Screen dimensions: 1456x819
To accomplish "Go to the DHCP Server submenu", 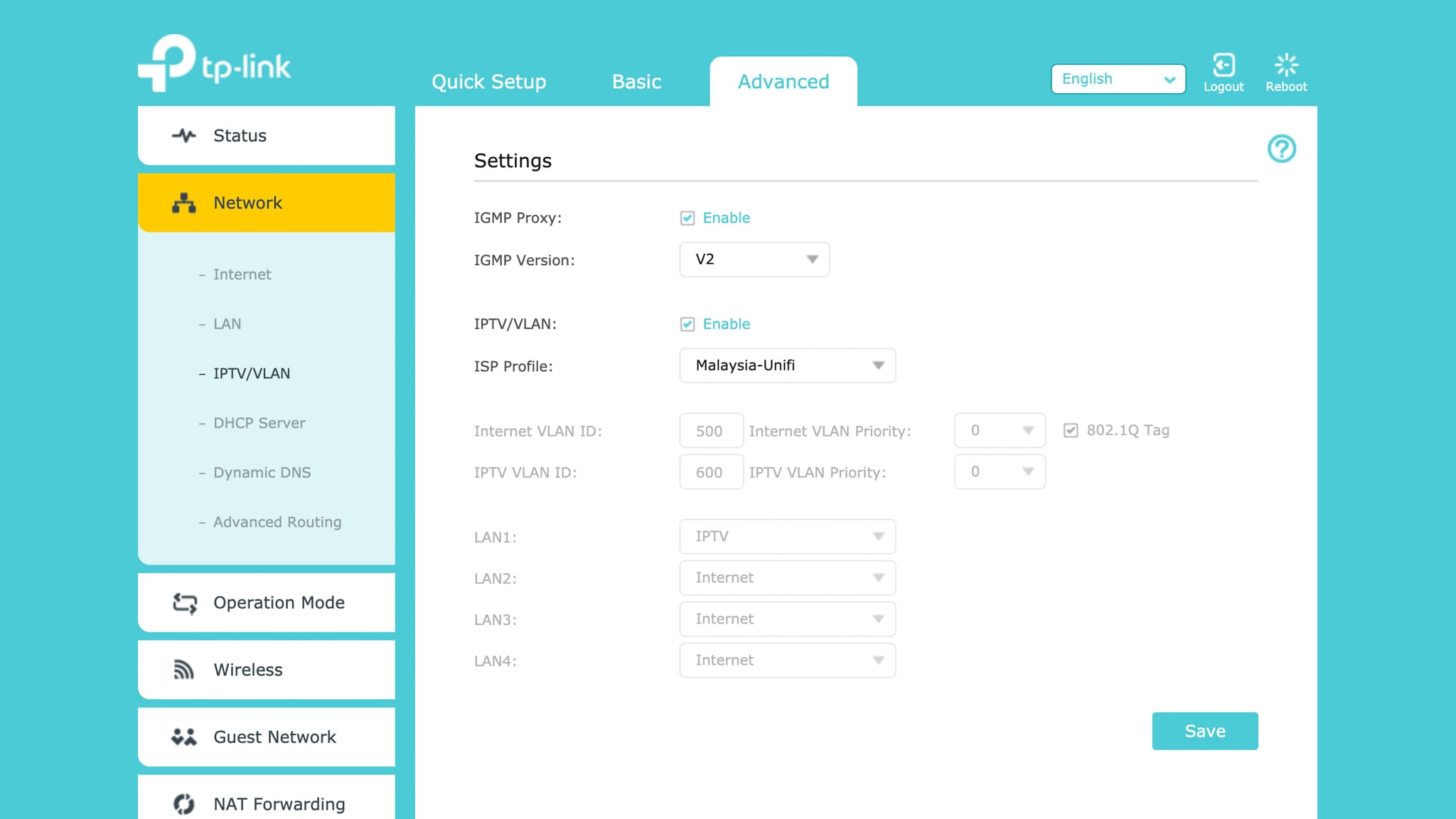I will coord(259,423).
